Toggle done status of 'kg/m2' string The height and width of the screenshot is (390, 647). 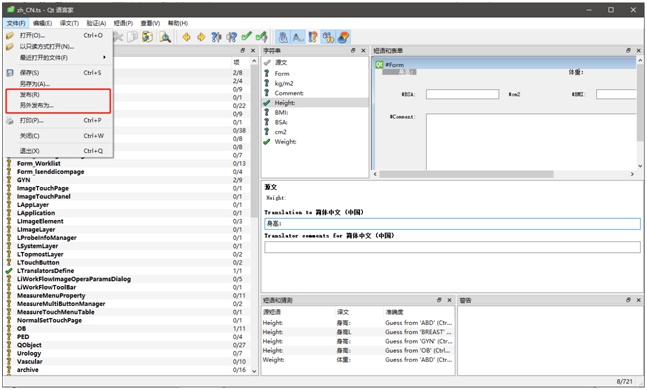tap(267, 83)
